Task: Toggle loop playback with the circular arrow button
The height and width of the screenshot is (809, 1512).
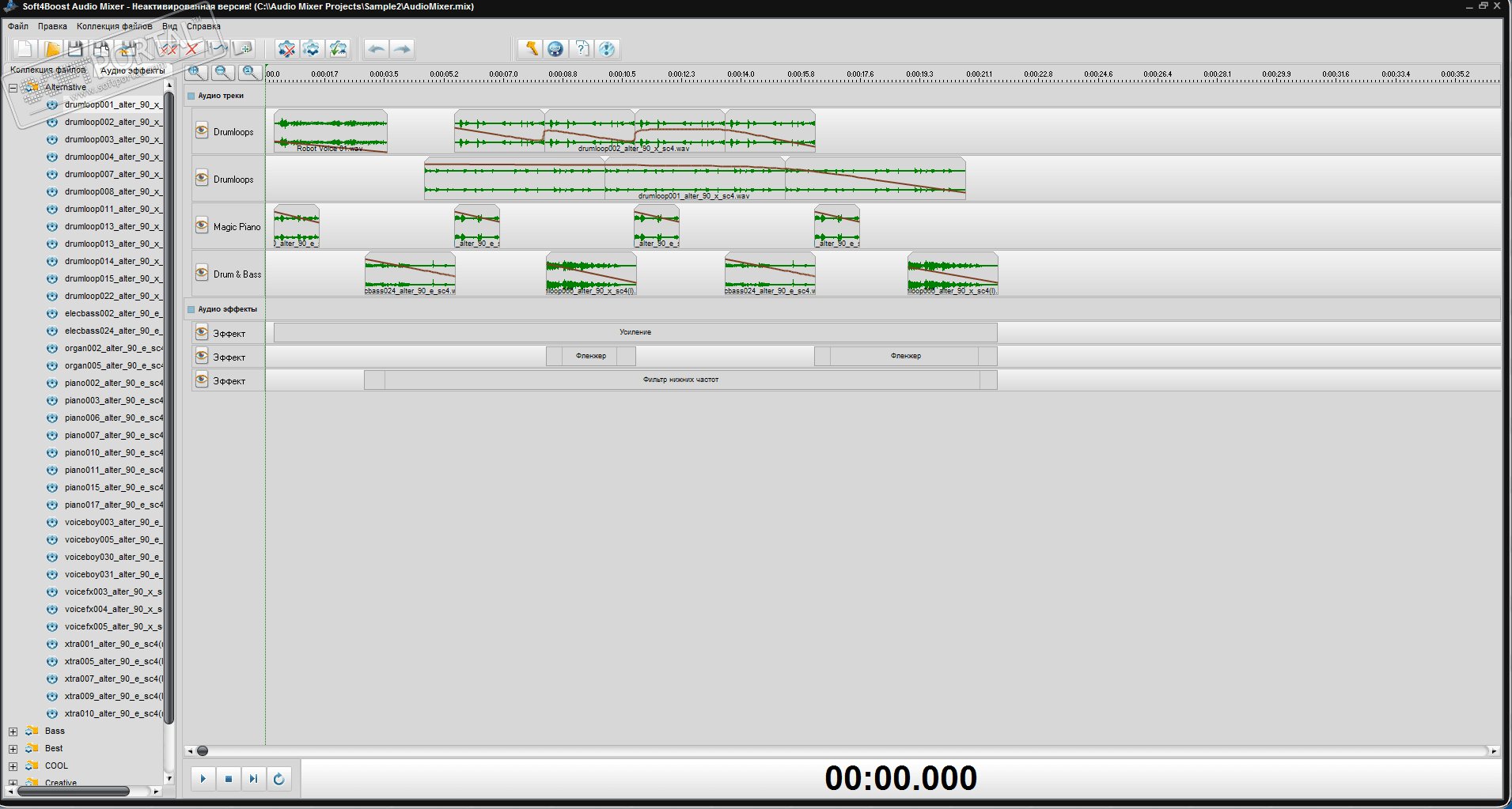Action: coord(279,779)
